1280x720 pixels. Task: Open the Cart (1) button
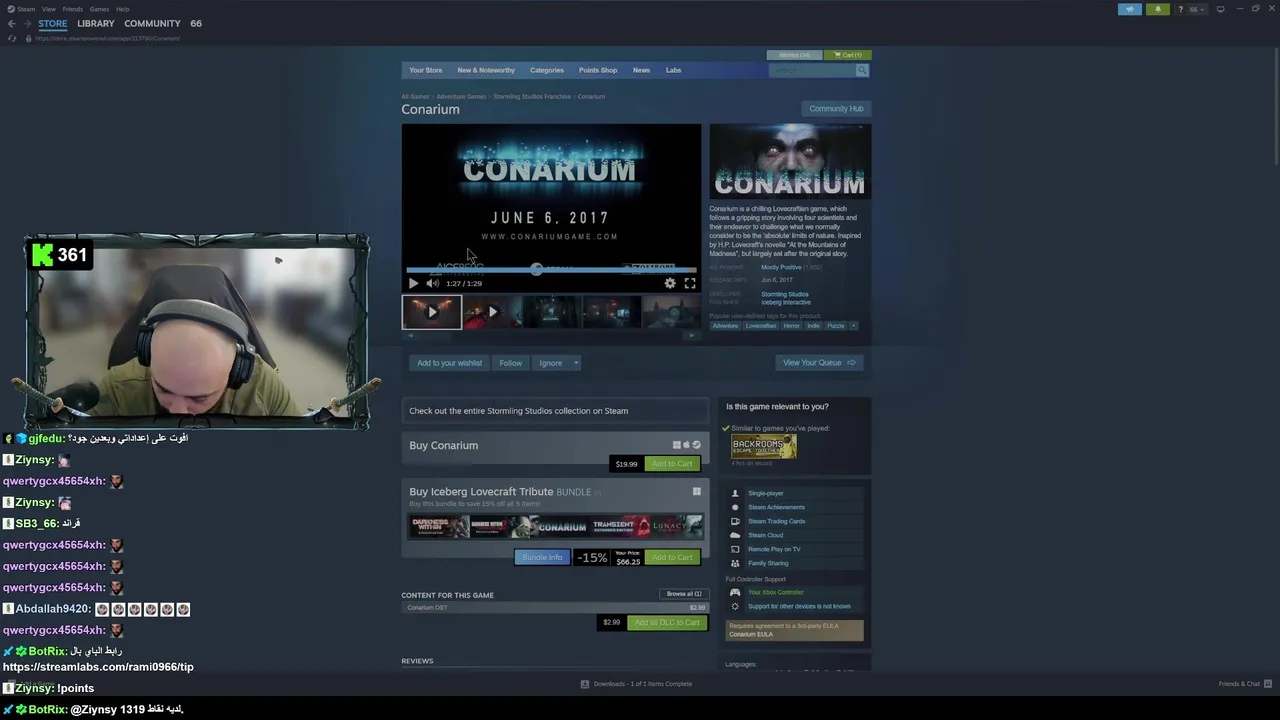pyautogui.click(x=848, y=55)
